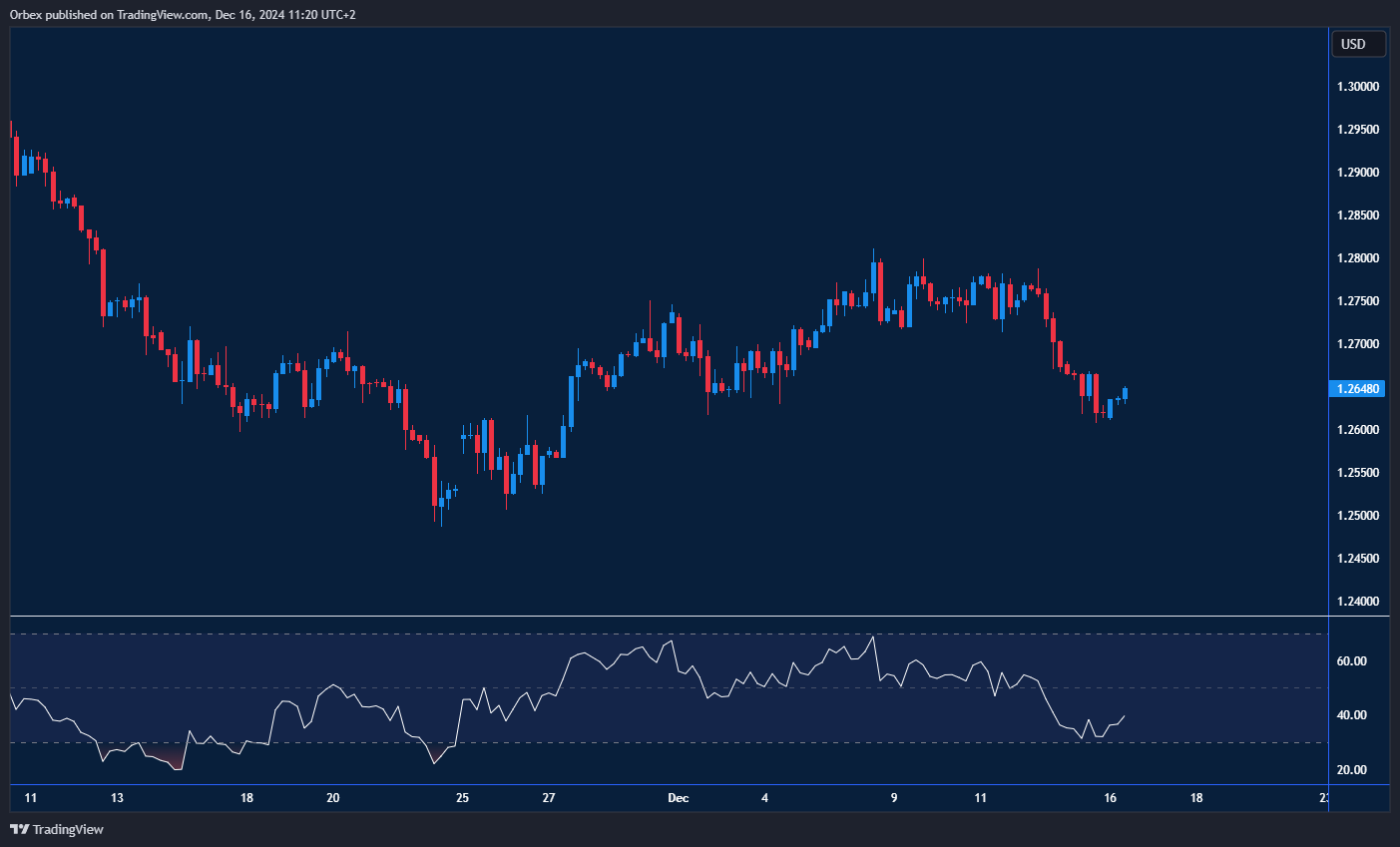
Task: Open the USD currency selector
Action: (1358, 44)
